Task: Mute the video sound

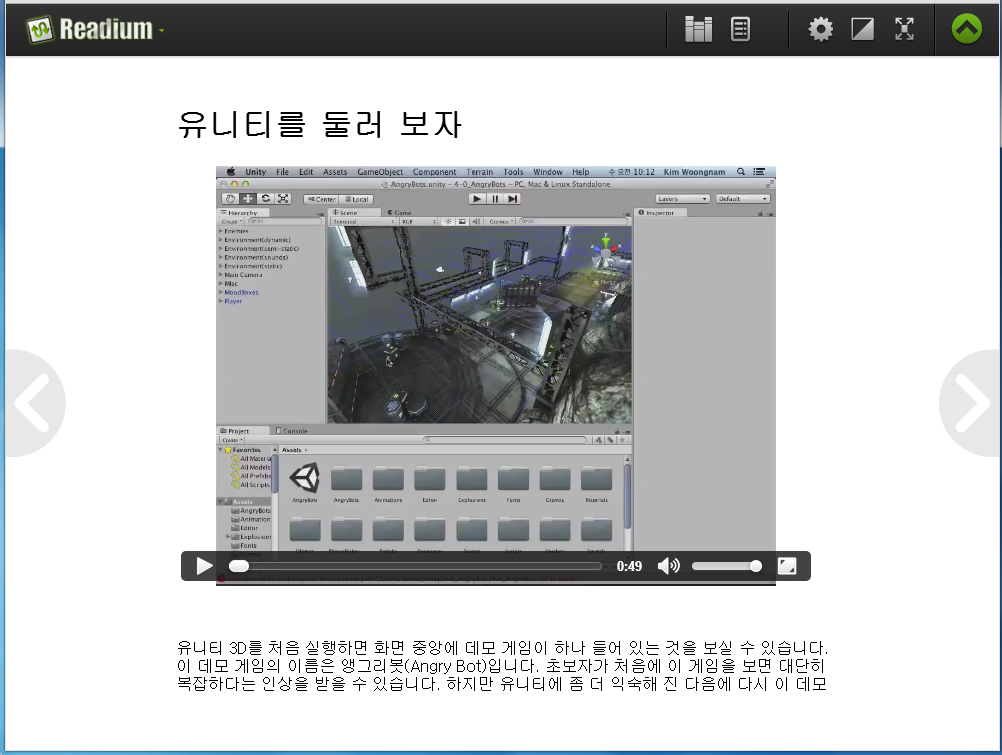Action: coord(668,566)
